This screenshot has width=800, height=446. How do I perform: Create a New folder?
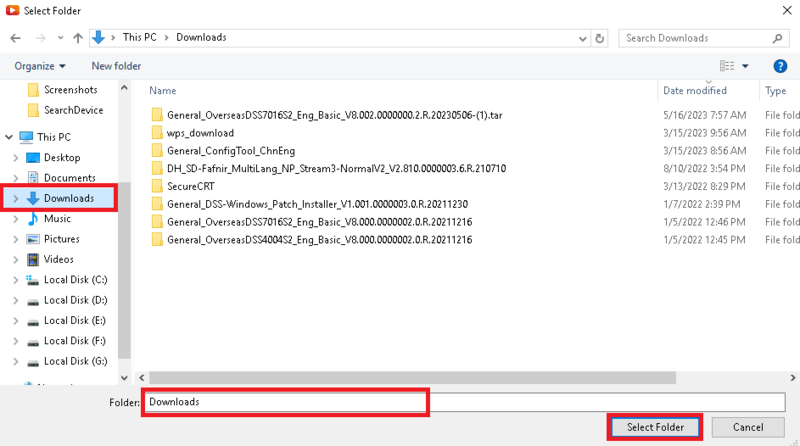(116, 66)
